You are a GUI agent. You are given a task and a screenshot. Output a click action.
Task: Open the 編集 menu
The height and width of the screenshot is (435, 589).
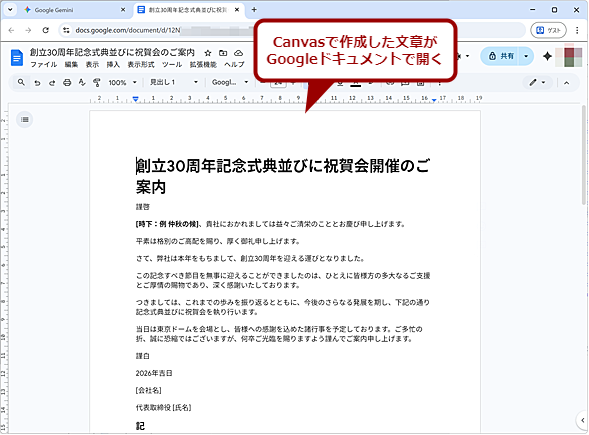[71, 65]
